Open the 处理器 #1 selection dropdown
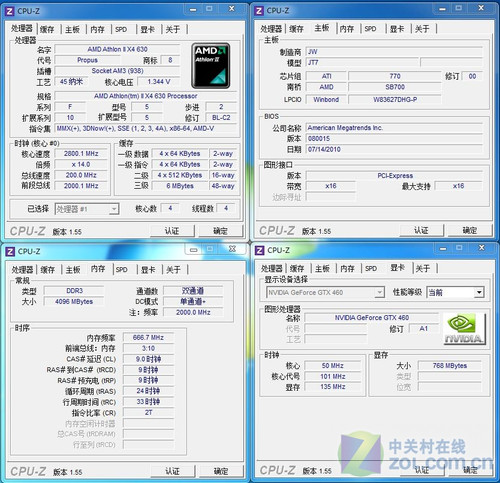The height and width of the screenshot is (483, 500). coord(87,209)
